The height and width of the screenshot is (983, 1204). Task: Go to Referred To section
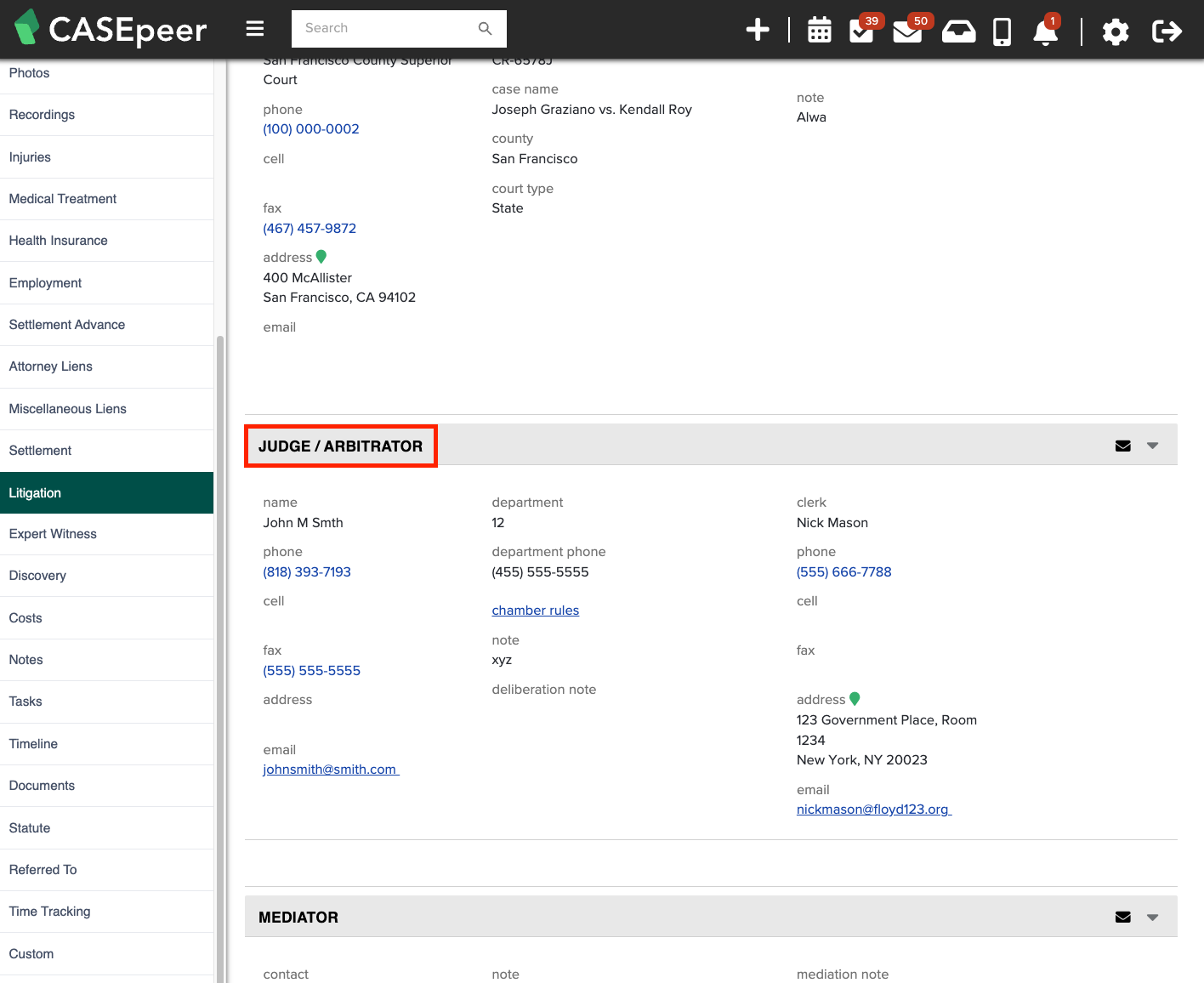click(106, 870)
